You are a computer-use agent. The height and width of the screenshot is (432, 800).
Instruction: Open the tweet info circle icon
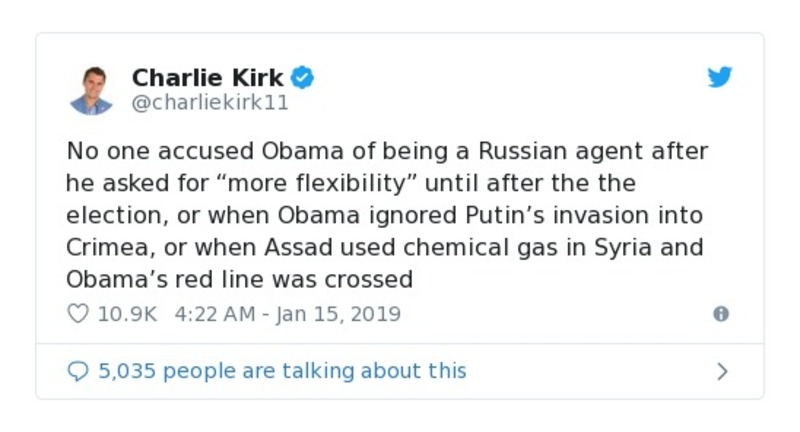pos(720,314)
